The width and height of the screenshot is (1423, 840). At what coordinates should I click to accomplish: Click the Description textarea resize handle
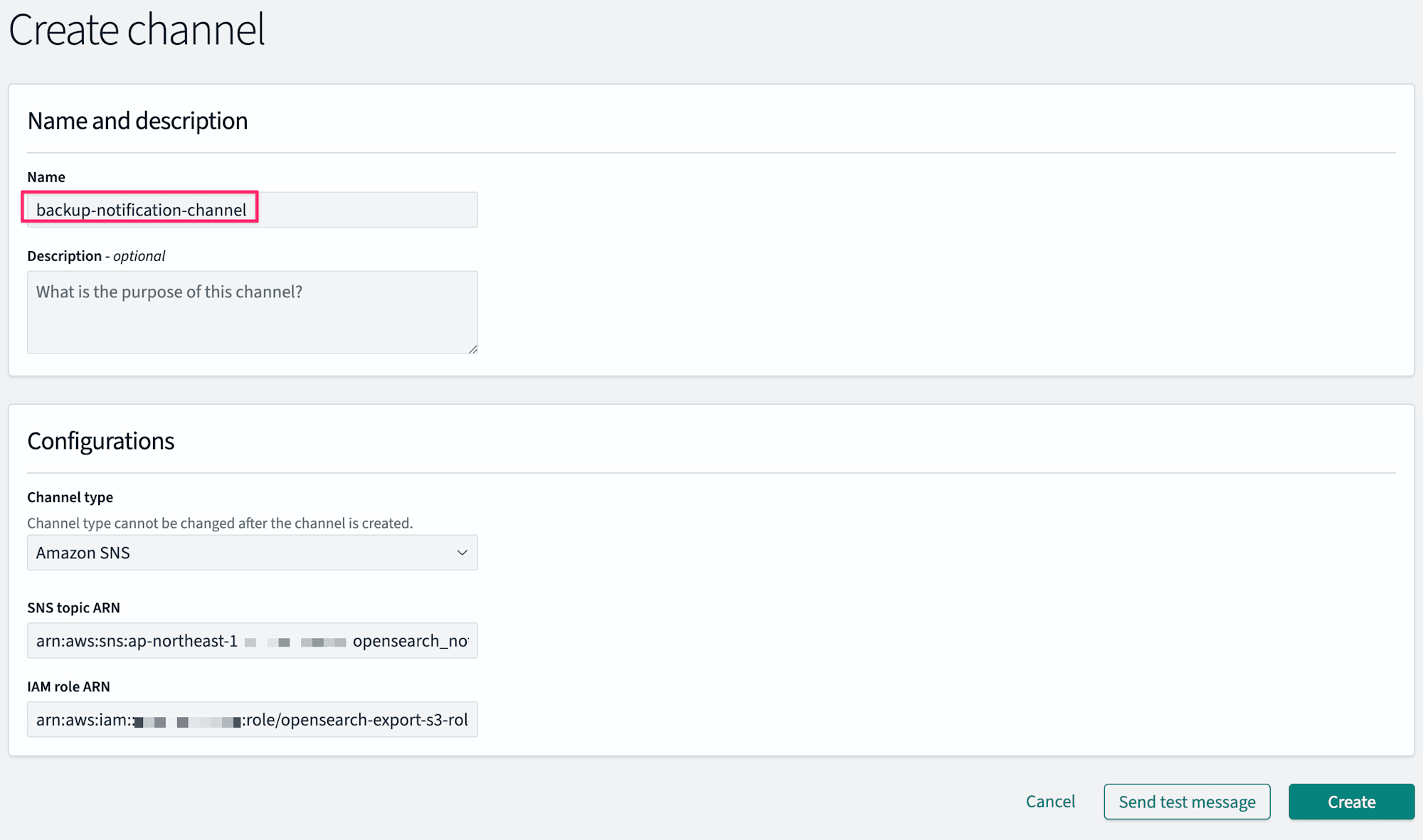pyautogui.click(x=473, y=349)
